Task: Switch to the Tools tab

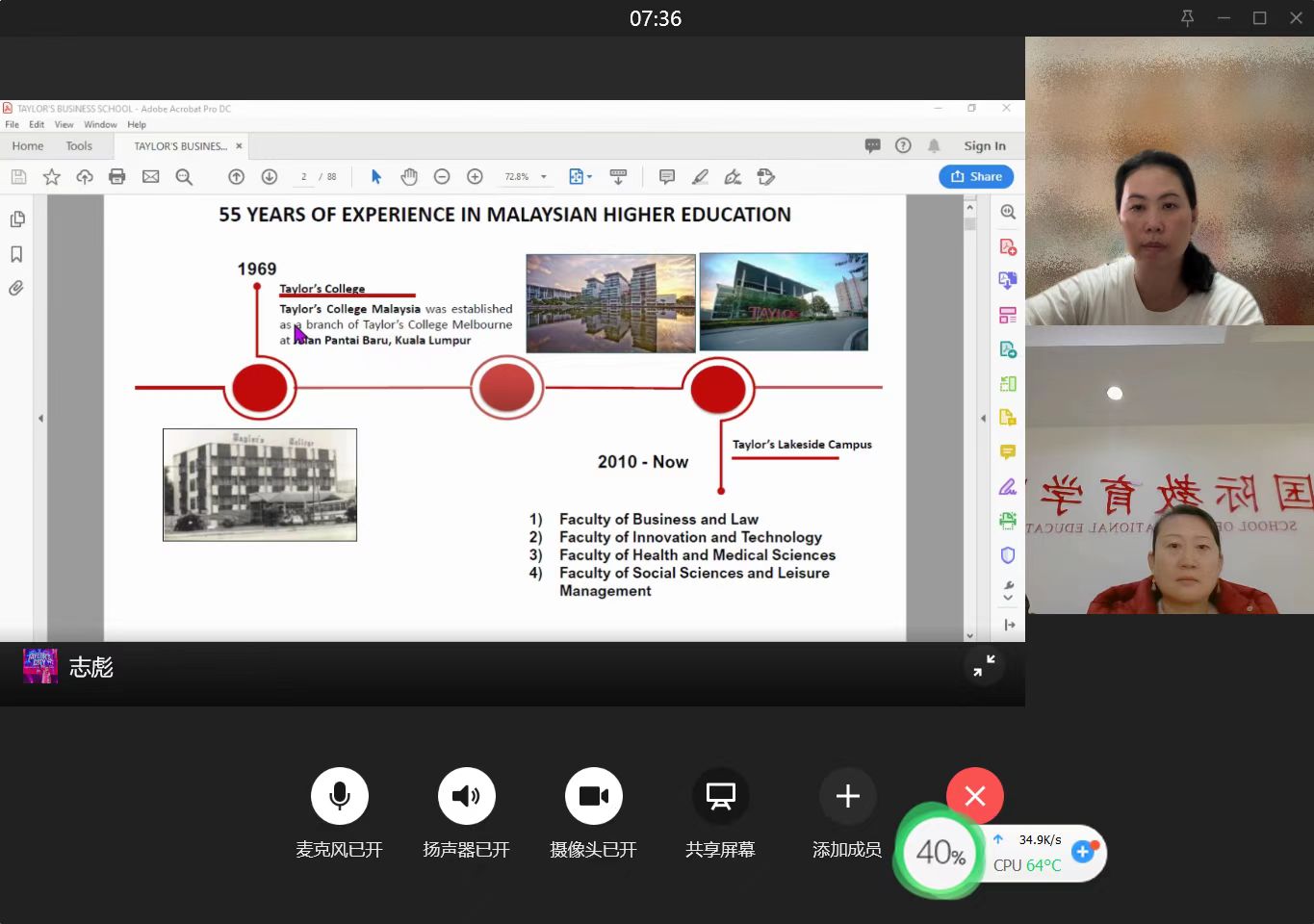Action: click(x=79, y=146)
